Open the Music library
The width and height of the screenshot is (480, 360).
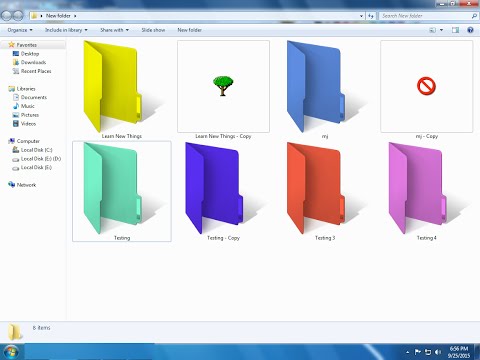point(24,106)
